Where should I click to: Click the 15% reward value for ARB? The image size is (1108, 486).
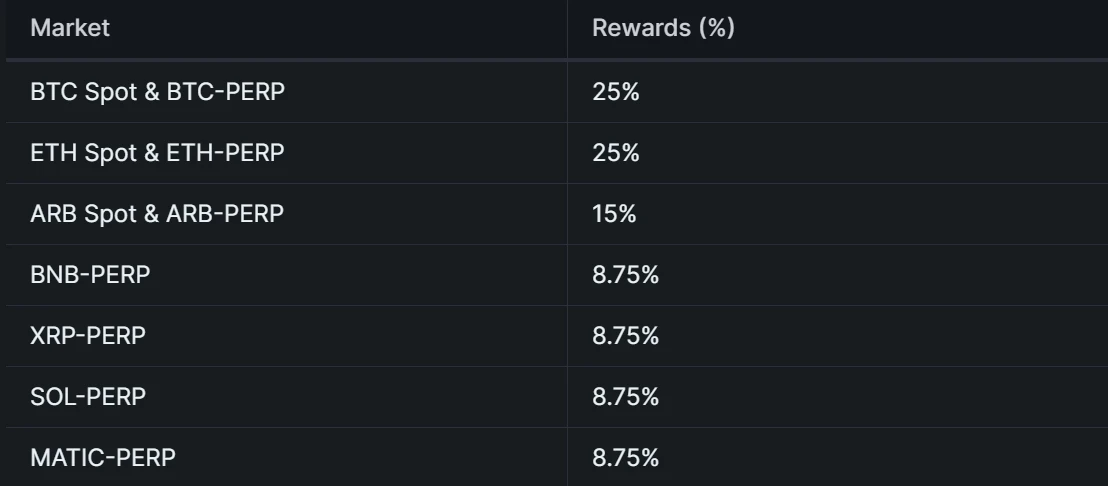[614, 214]
